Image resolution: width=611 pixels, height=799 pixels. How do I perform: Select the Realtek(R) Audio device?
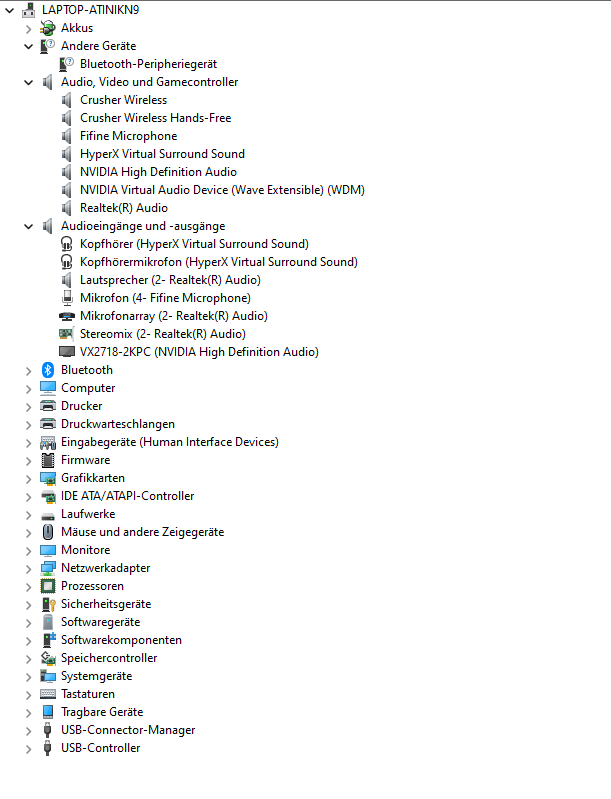(124, 208)
